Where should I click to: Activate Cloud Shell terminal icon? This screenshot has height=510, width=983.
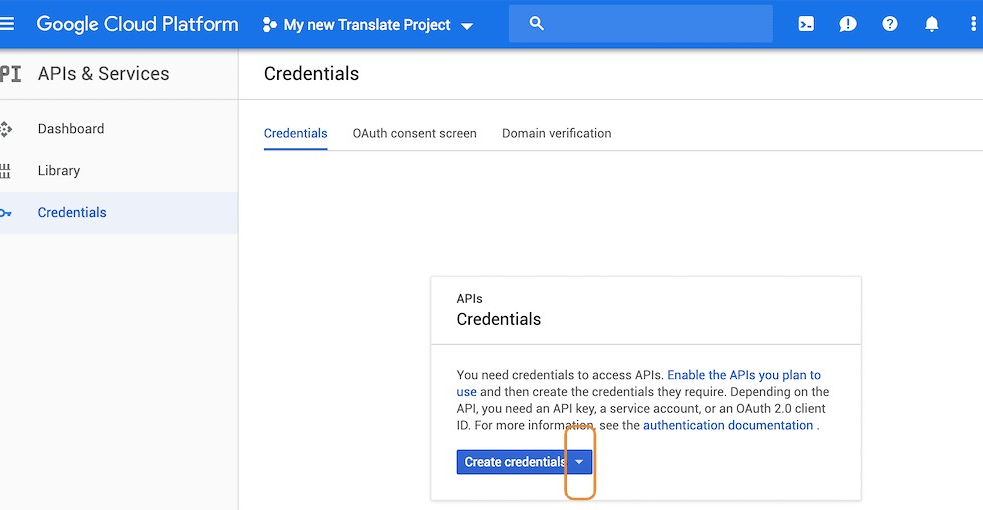806,24
